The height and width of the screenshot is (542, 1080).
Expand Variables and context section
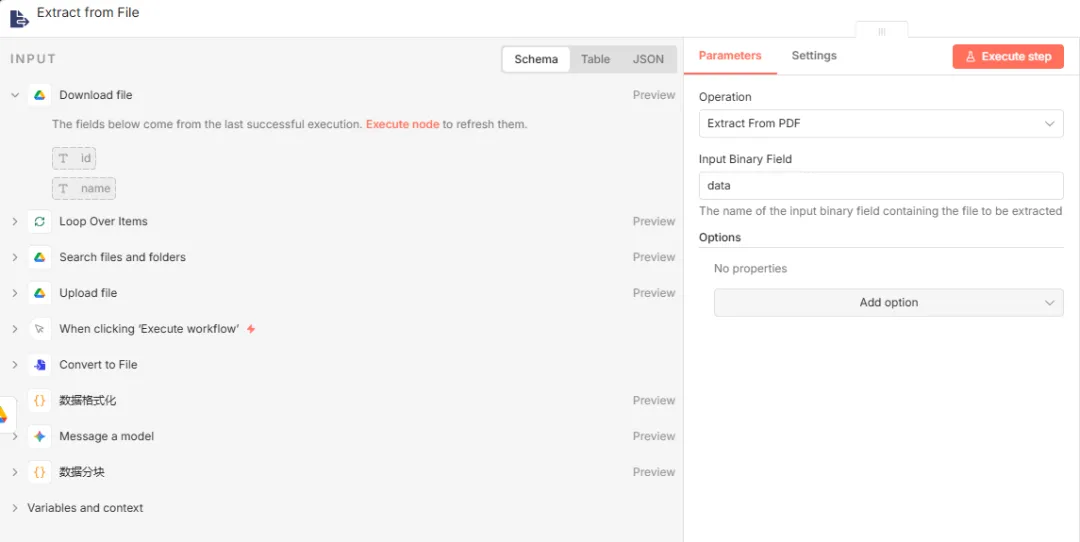[15, 508]
